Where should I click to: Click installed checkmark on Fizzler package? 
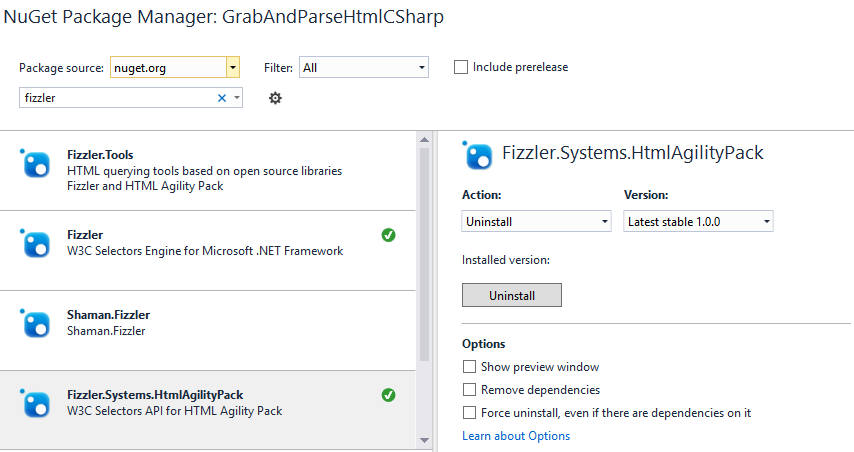(x=388, y=235)
